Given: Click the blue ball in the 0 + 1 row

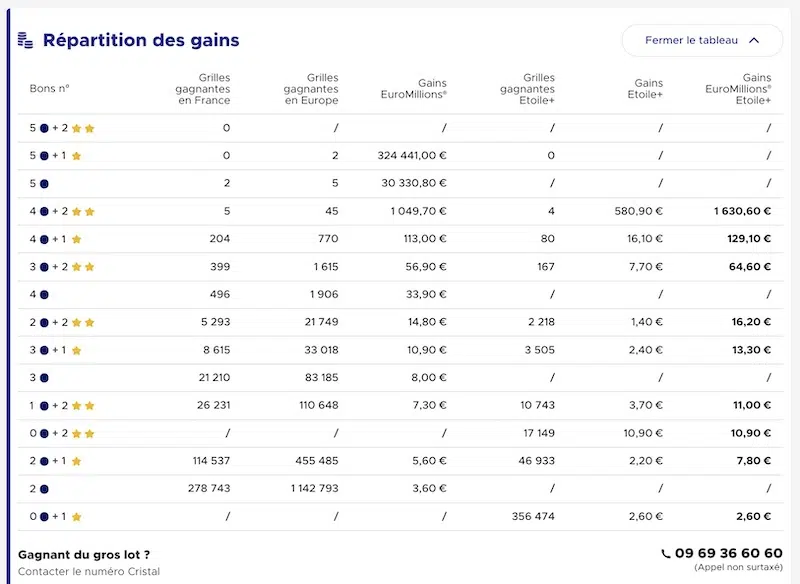Looking at the screenshot, I should pos(44,517).
